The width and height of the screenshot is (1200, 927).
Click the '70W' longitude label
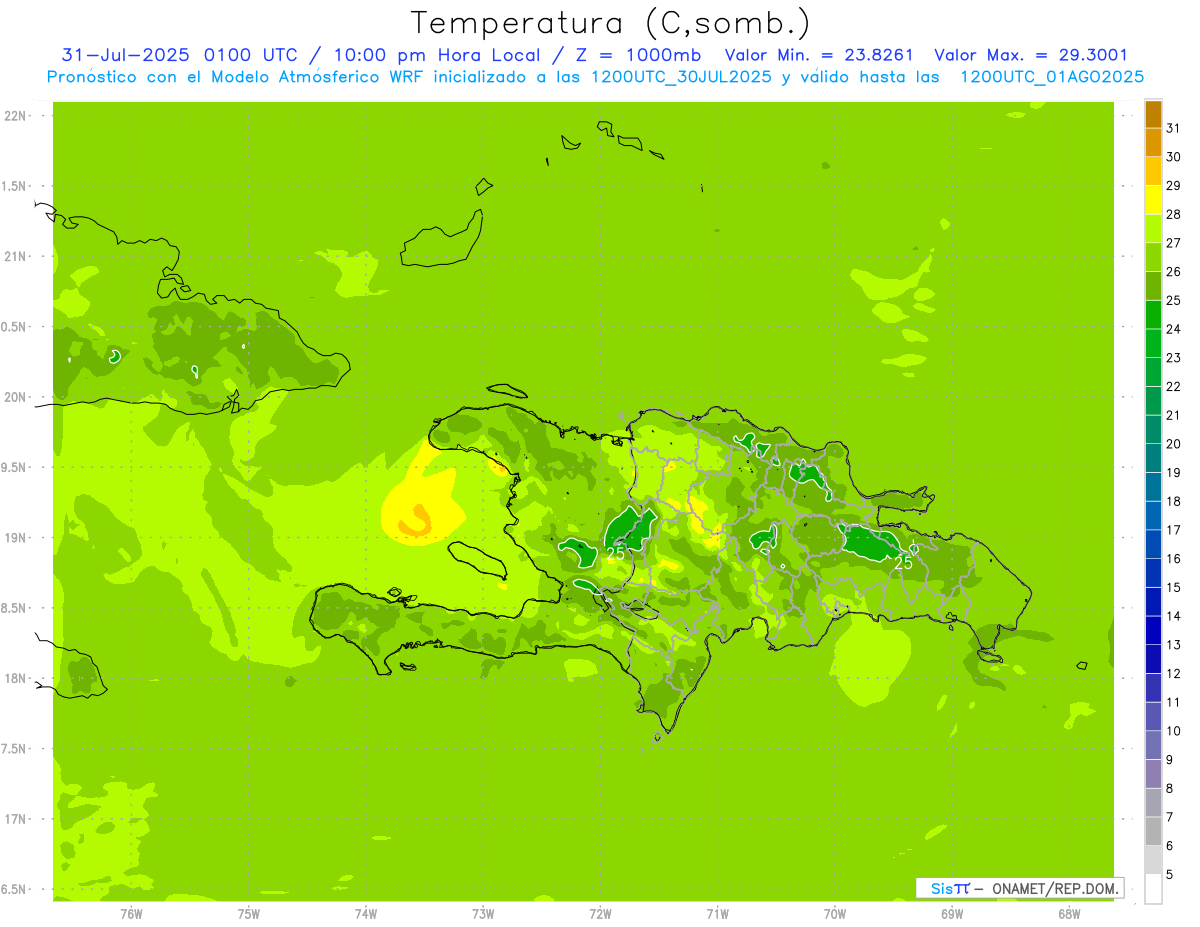835,914
